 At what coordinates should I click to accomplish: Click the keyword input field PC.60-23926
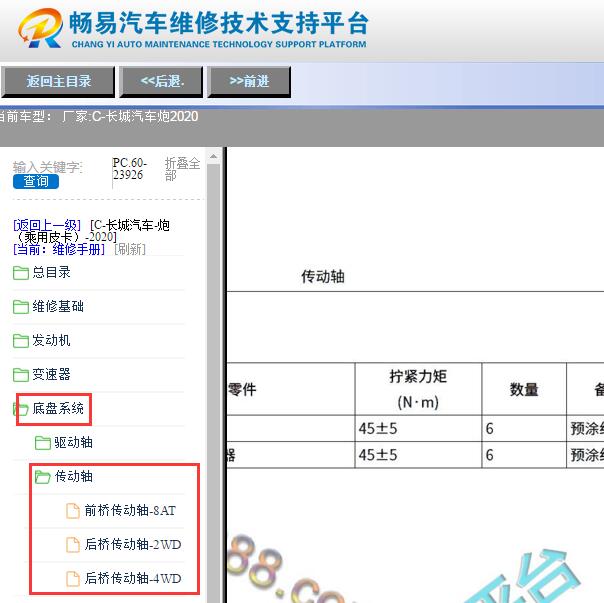[x=131, y=169]
